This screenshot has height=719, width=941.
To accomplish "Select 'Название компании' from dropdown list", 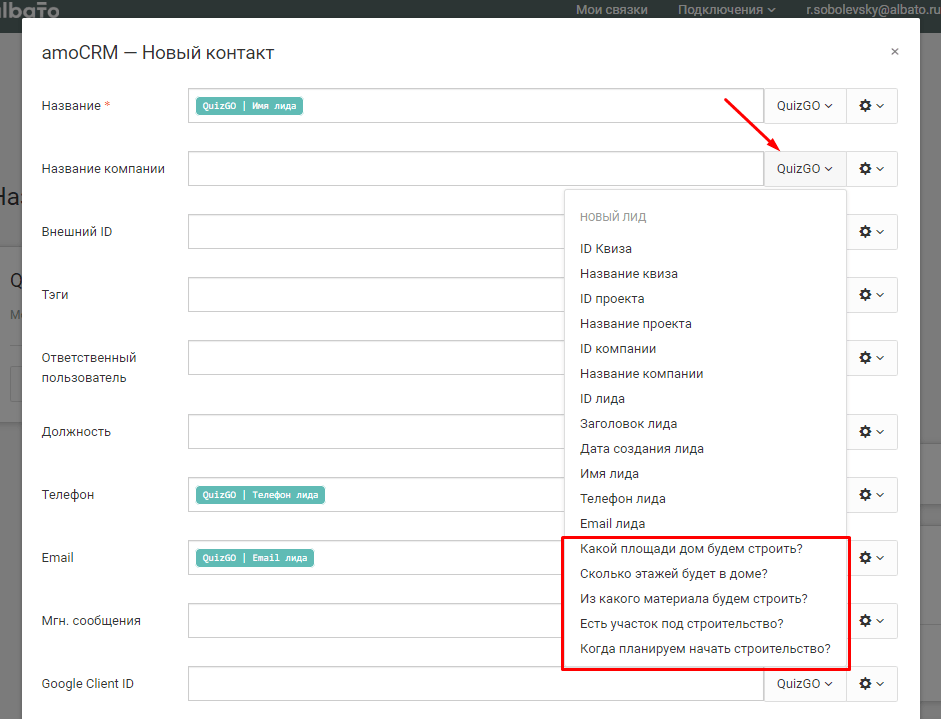I will [x=641, y=374].
